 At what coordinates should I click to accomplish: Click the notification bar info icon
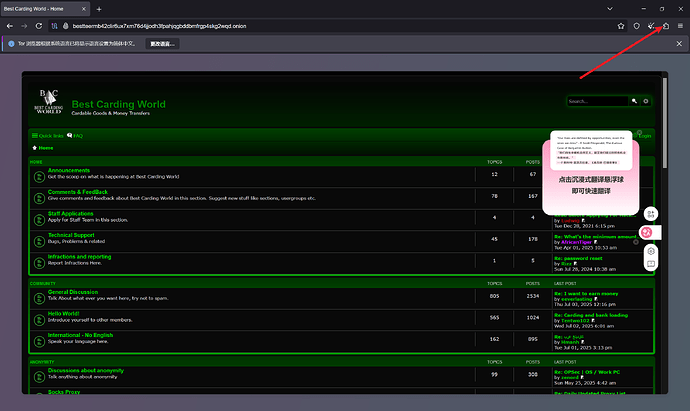coord(11,44)
